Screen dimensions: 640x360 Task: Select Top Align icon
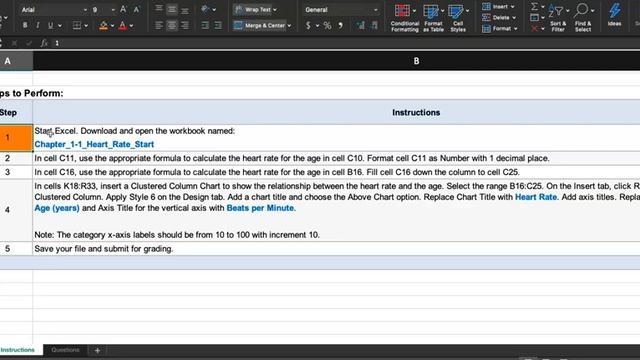coord(159,9)
